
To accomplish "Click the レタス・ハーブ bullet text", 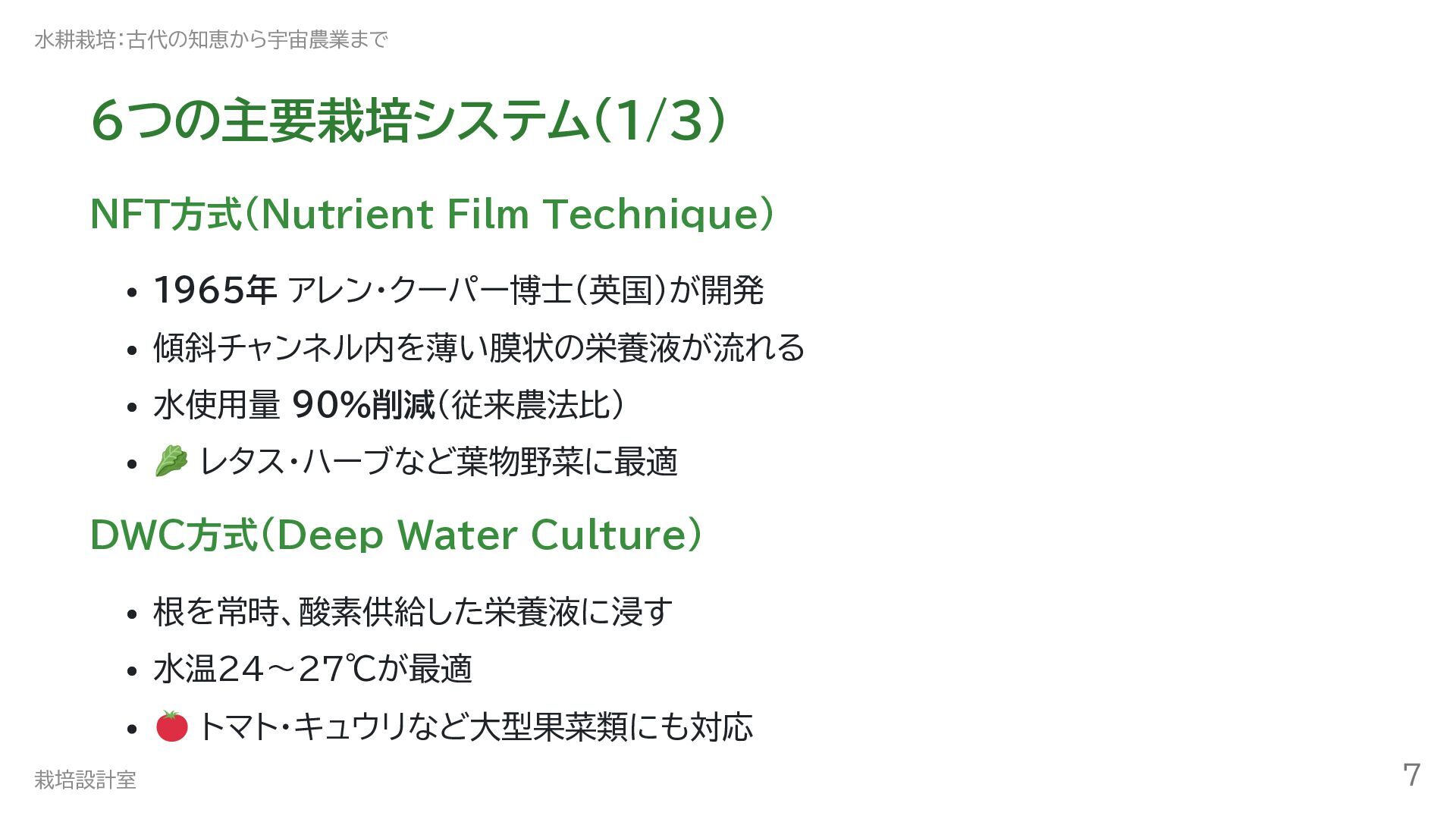I will click(438, 462).
